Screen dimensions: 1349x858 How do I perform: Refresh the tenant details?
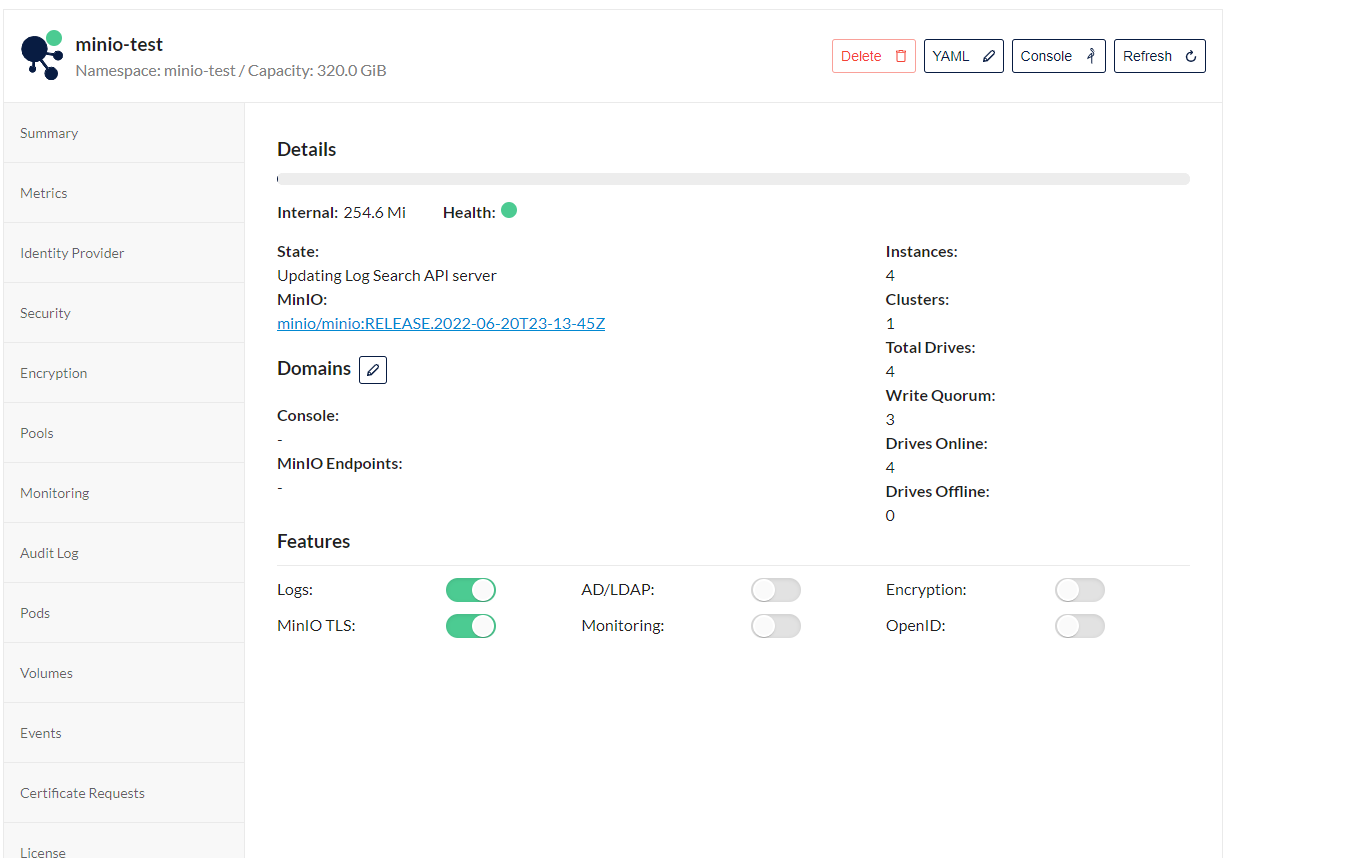click(1160, 56)
